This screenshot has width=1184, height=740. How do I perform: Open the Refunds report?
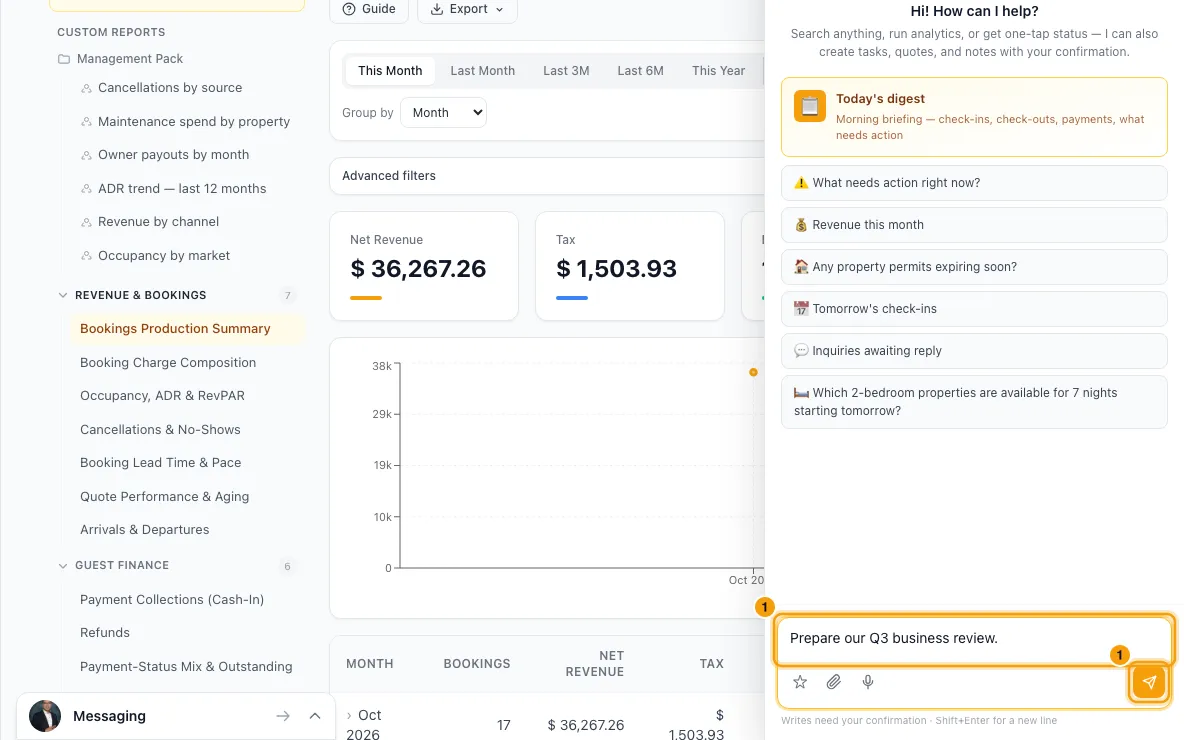(x=105, y=633)
